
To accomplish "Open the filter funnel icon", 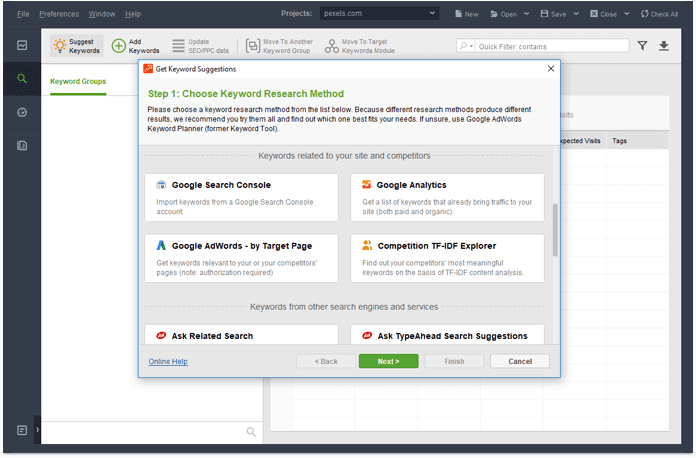I will pyautogui.click(x=642, y=45).
